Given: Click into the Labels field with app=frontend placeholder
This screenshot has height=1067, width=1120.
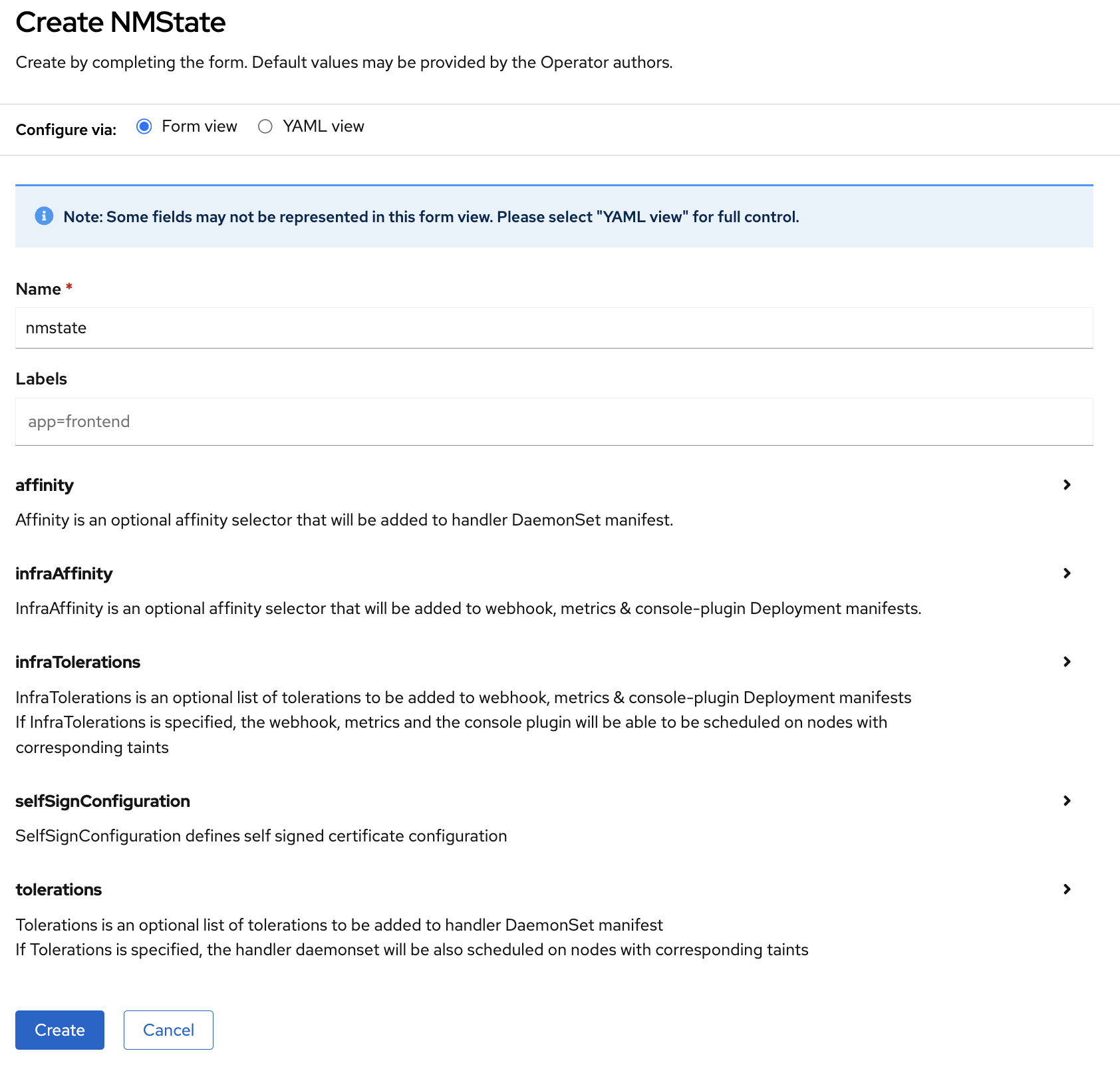Looking at the screenshot, I should 553,422.
